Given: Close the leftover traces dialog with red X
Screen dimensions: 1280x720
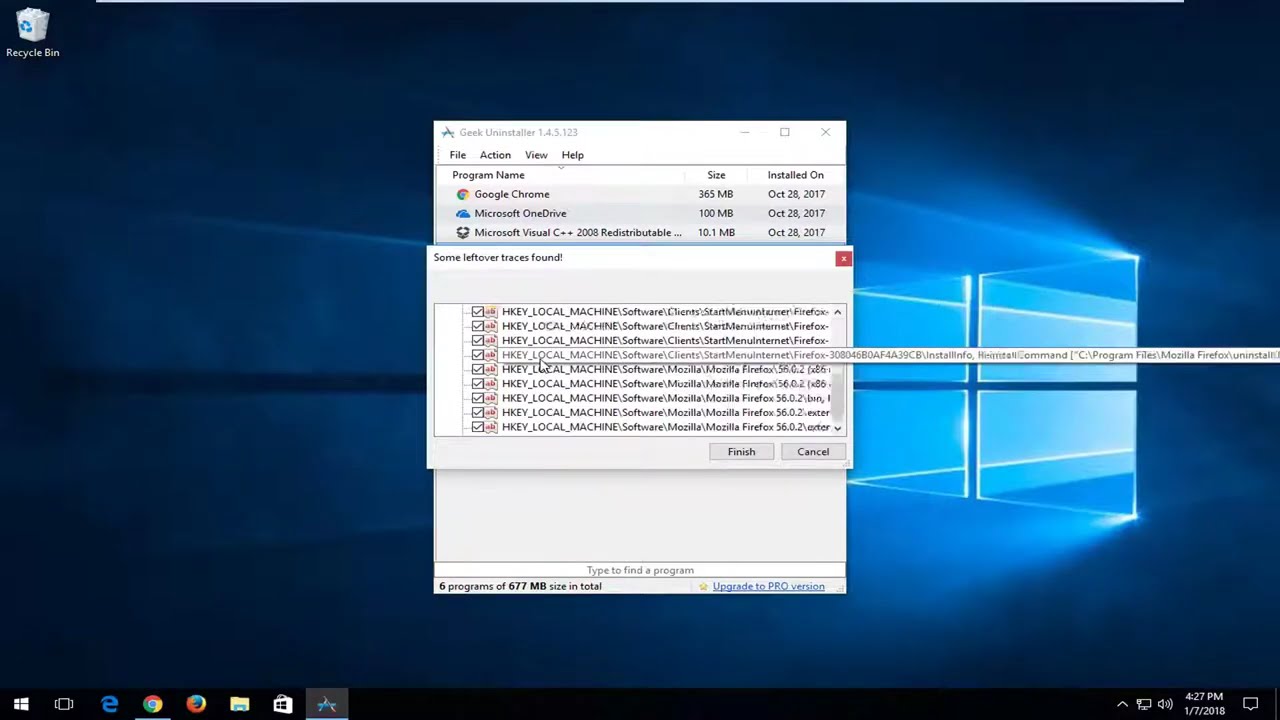Looking at the screenshot, I should pyautogui.click(x=843, y=259).
